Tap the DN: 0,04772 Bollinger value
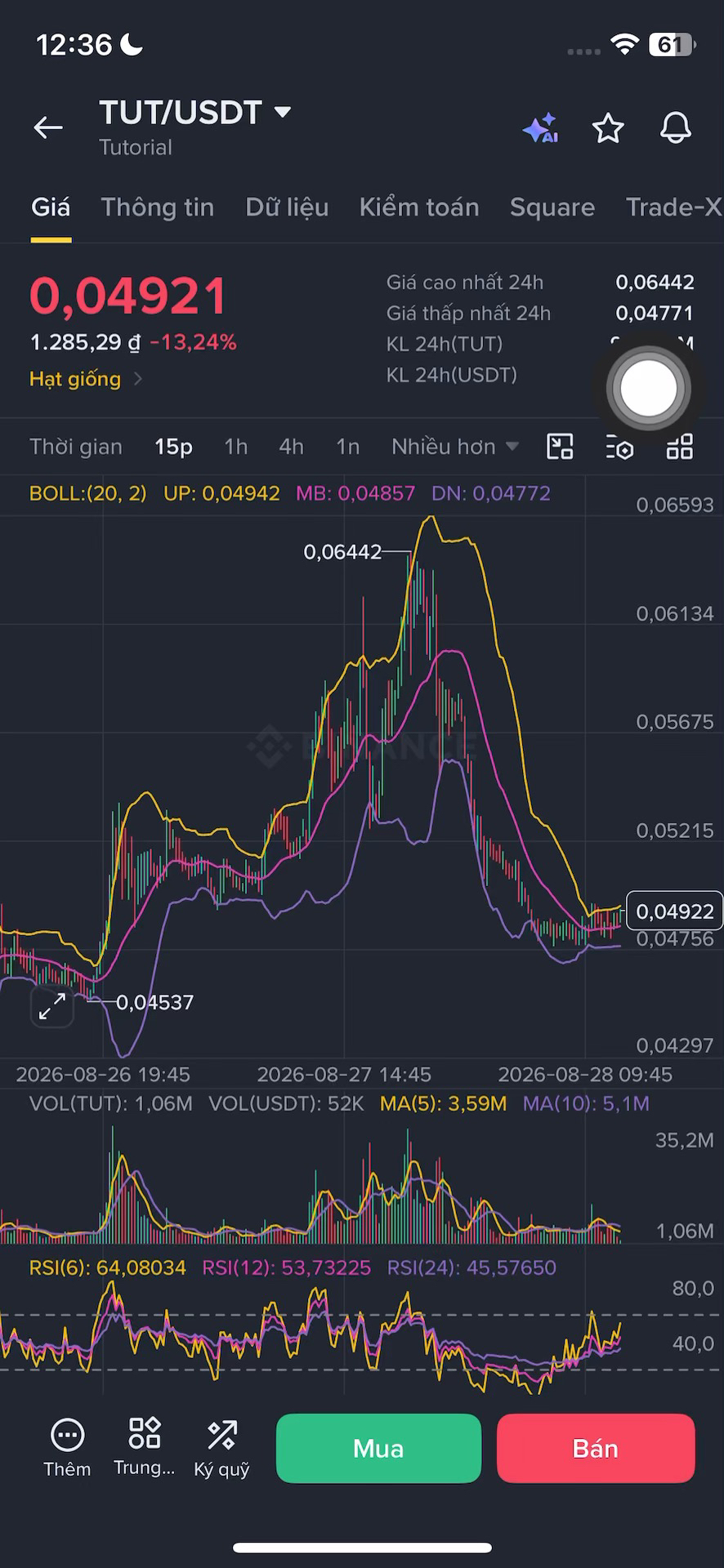The width and height of the screenshot is (724, 1568). pos(491,493)
